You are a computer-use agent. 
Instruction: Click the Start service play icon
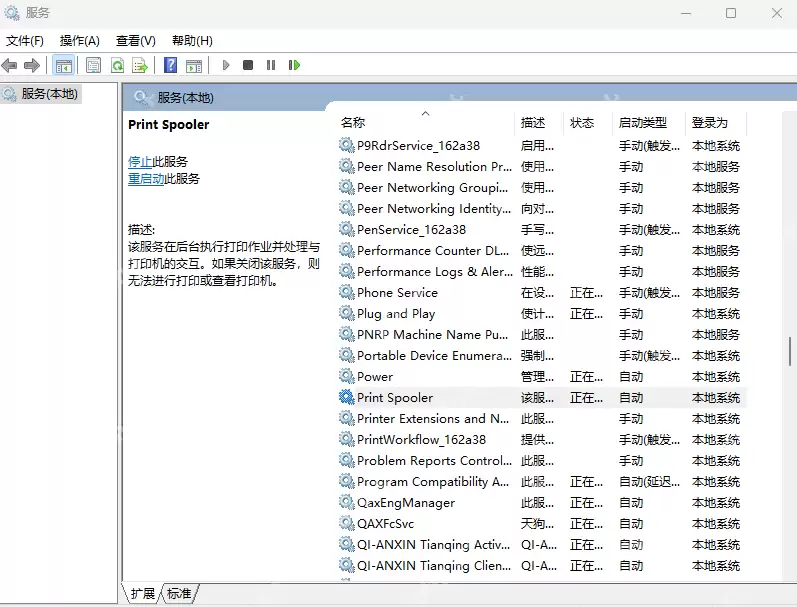point(226,65)
